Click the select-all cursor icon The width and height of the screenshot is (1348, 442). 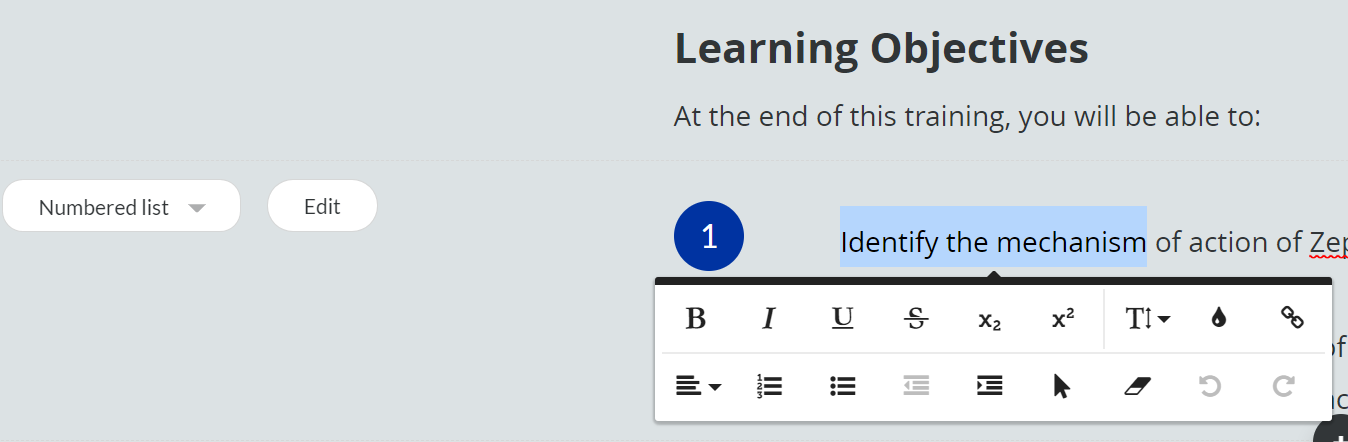1062,387
